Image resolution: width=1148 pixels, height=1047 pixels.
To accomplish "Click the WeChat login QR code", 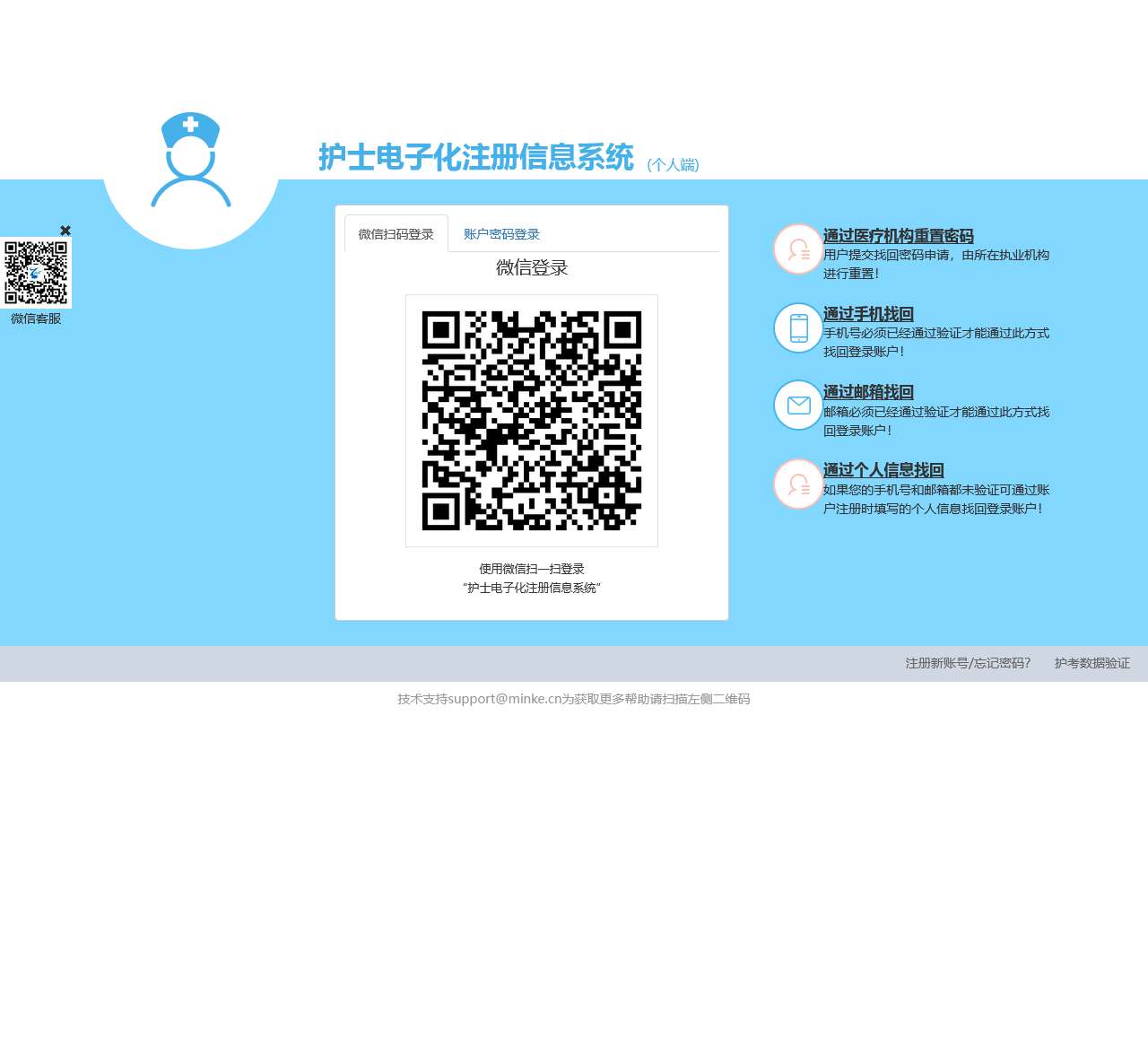I will (x=532, y=421).
